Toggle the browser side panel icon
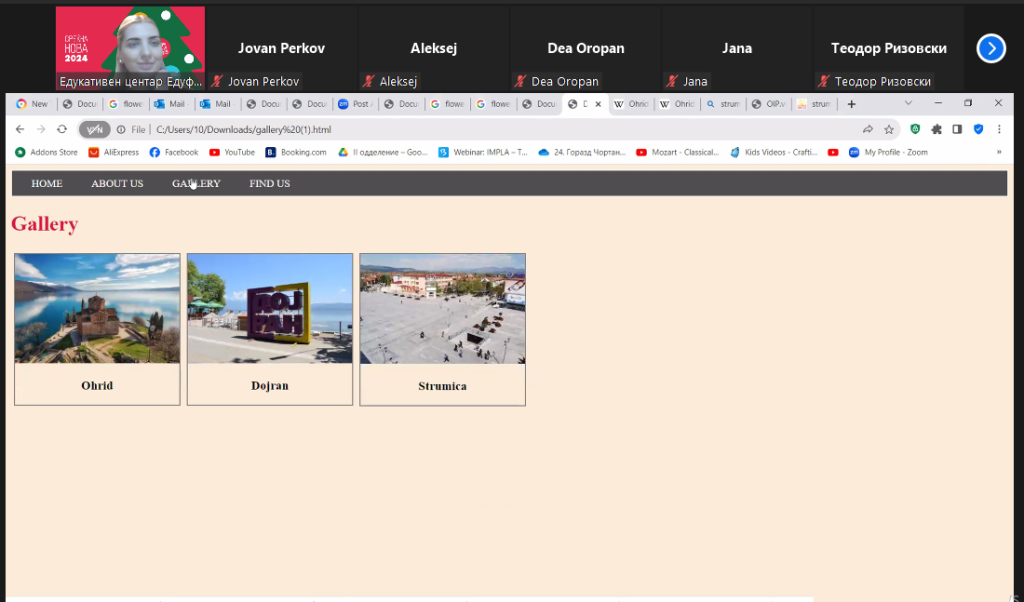The image size is (1024, 602). (957, 129)
